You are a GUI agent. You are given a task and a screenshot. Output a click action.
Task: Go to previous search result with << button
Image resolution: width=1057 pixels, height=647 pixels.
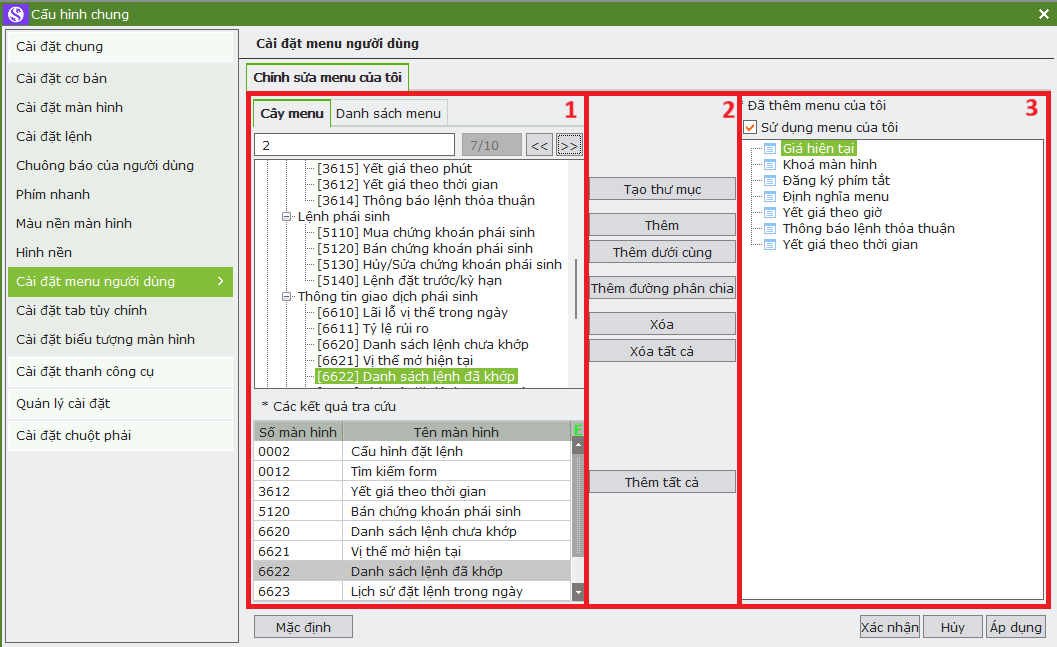tap(540, 146)
